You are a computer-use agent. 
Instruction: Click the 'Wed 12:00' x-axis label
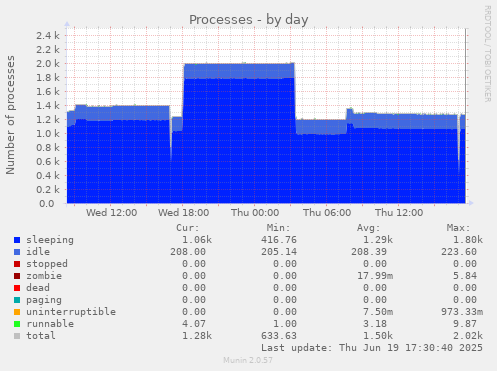click(111, 213)
